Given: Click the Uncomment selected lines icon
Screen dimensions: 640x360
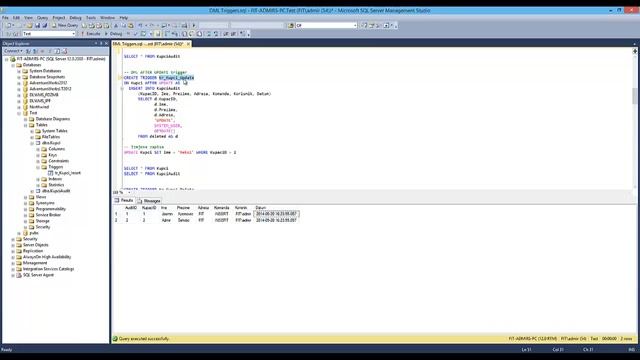Looking at the screenshot, I should (216, 33).
